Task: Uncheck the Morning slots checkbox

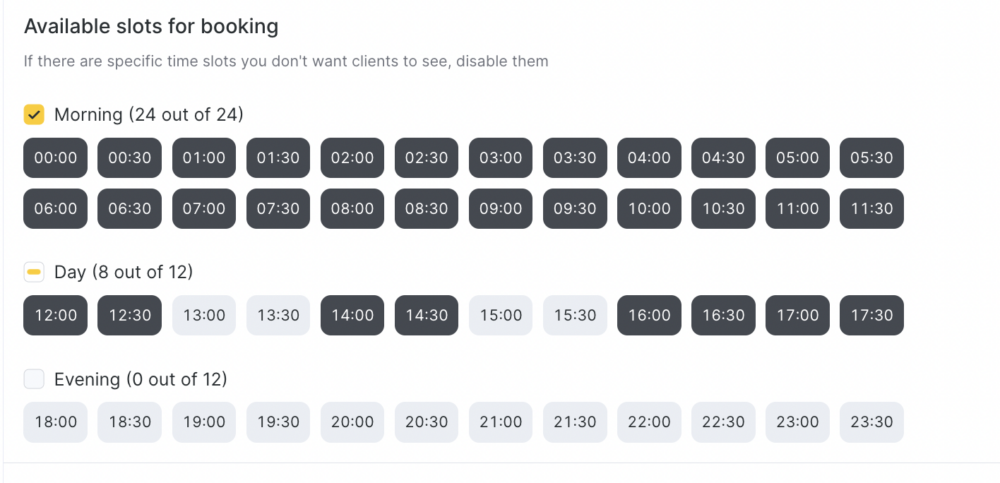Action: pyautogui.click(x=34, y=115)
